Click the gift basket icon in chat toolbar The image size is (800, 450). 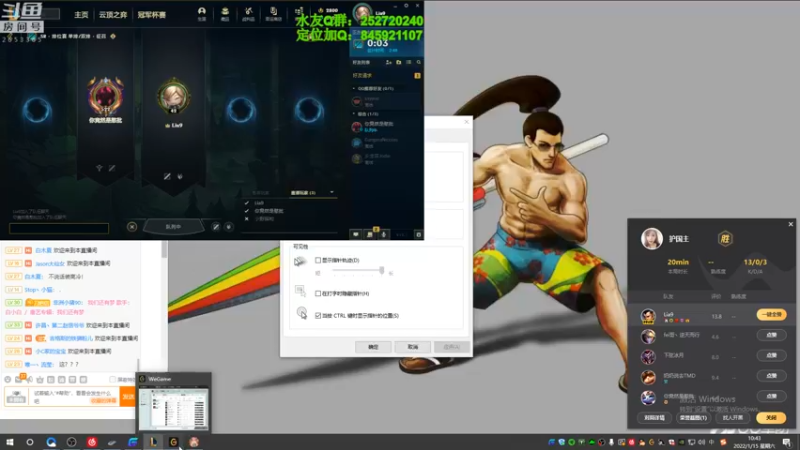tap(40, 380)
